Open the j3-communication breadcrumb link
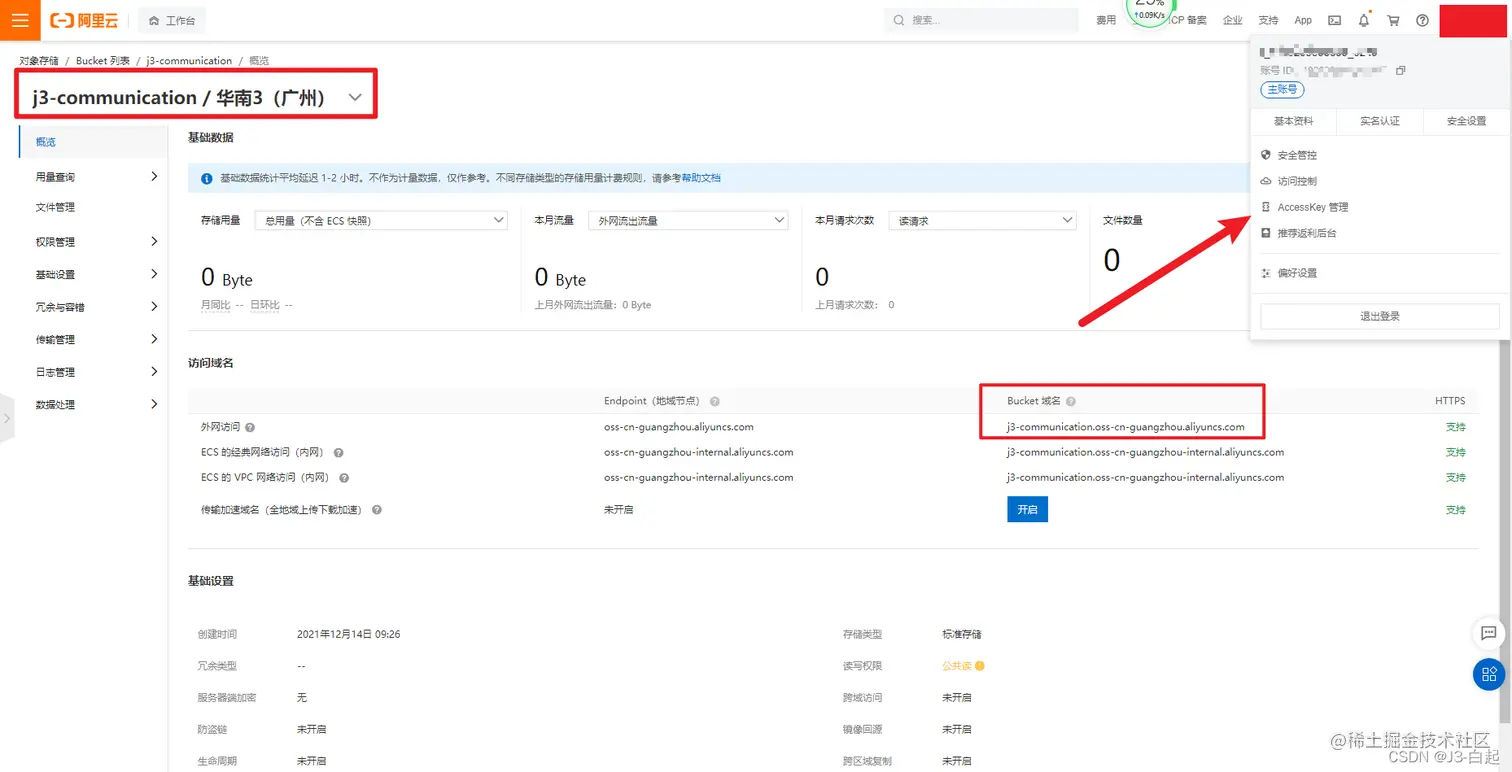This screenshot has width=1512, height=772. pyautogui.click(x=189, y=61)
